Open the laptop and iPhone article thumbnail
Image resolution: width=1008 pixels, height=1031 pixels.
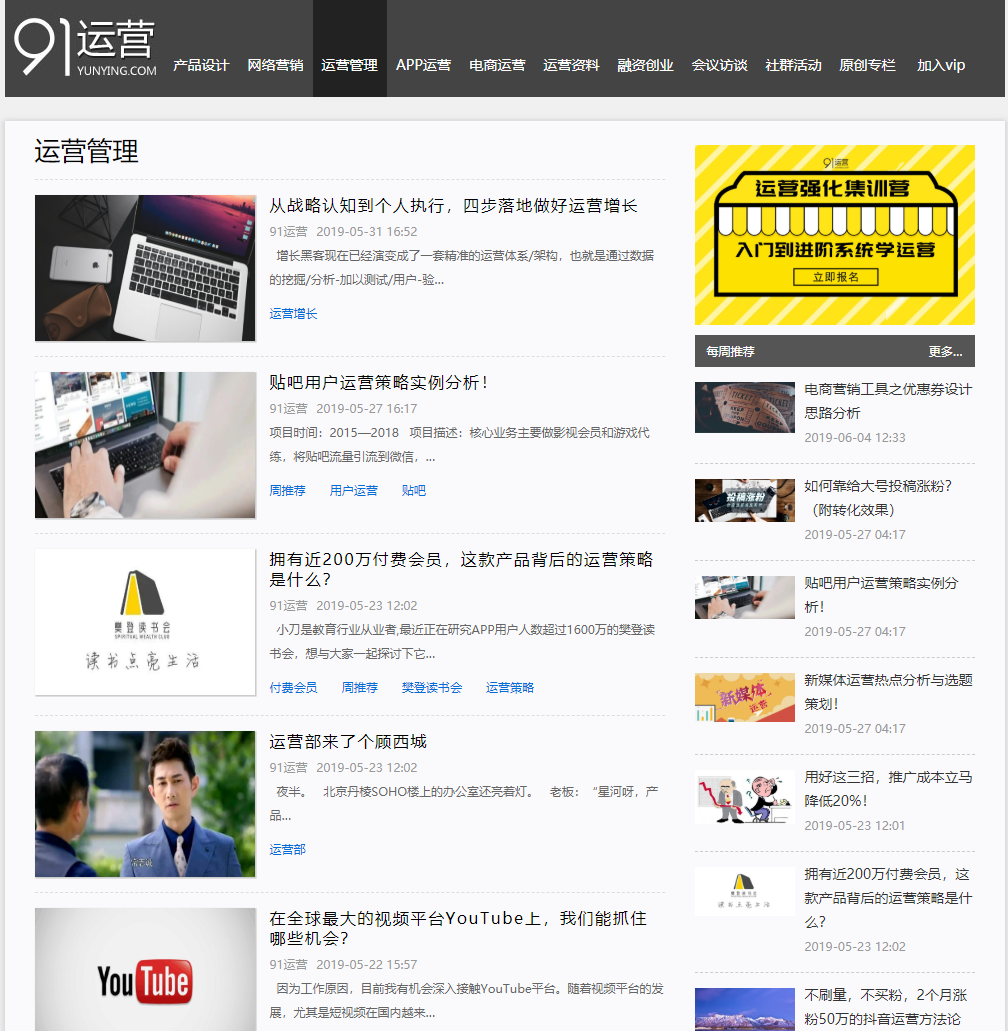tap(145, 268)
